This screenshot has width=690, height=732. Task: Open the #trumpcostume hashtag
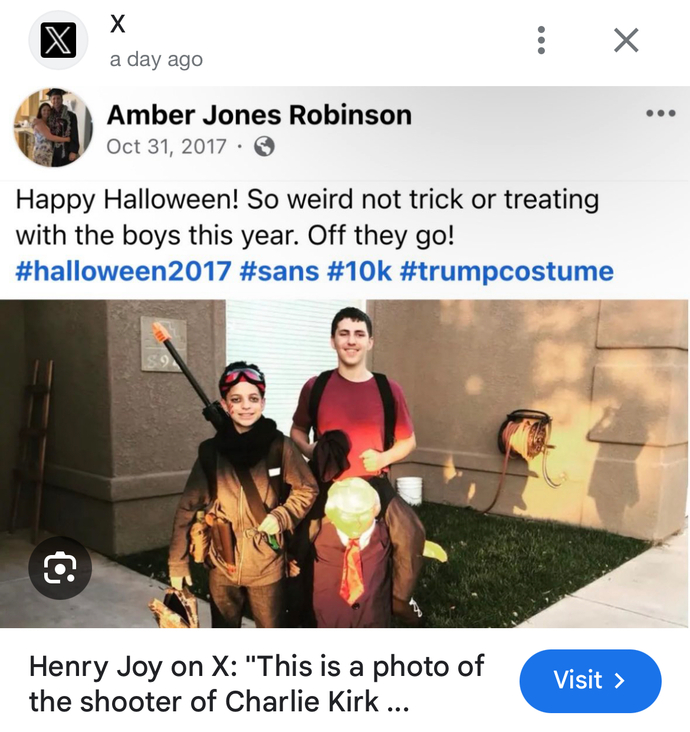click(507, 271)
